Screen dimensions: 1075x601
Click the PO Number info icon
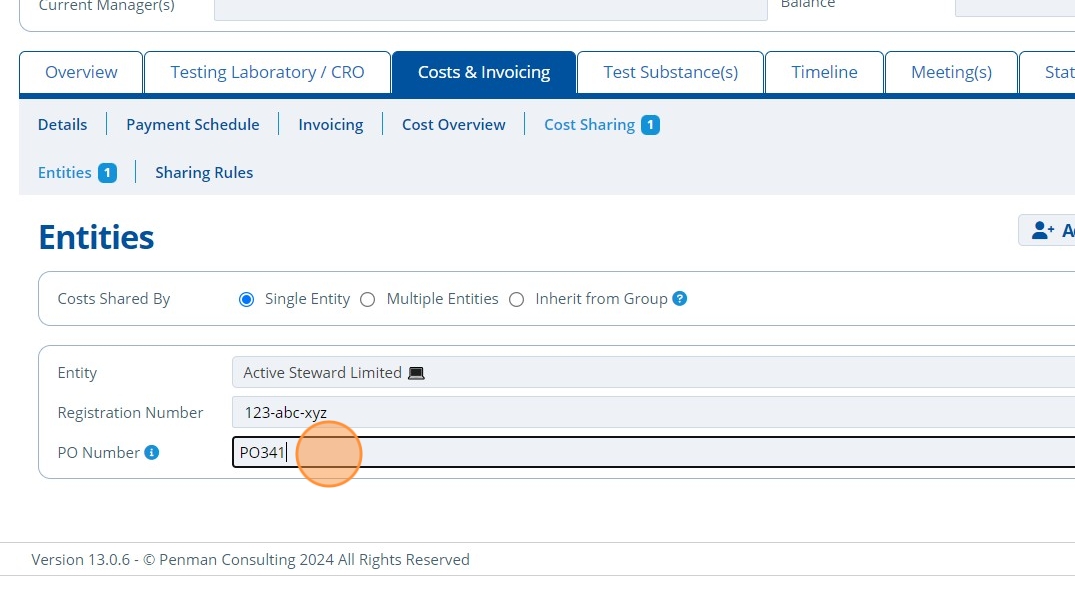coord(152,453)
